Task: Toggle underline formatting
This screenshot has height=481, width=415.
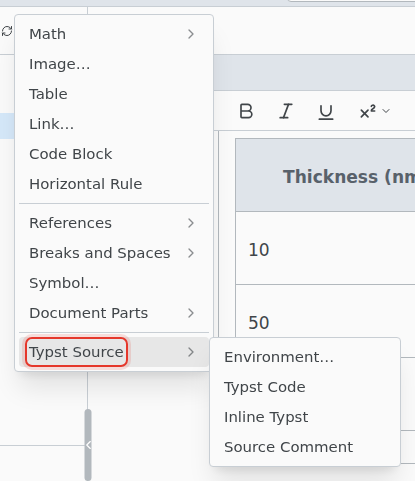Action: point(326,111)
